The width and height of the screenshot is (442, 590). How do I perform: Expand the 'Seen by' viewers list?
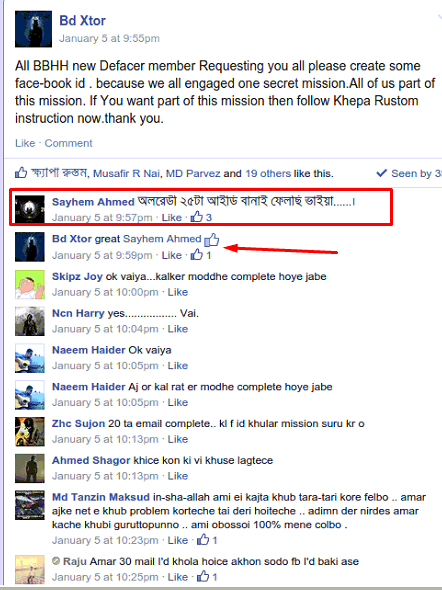(x=416, y=173)
